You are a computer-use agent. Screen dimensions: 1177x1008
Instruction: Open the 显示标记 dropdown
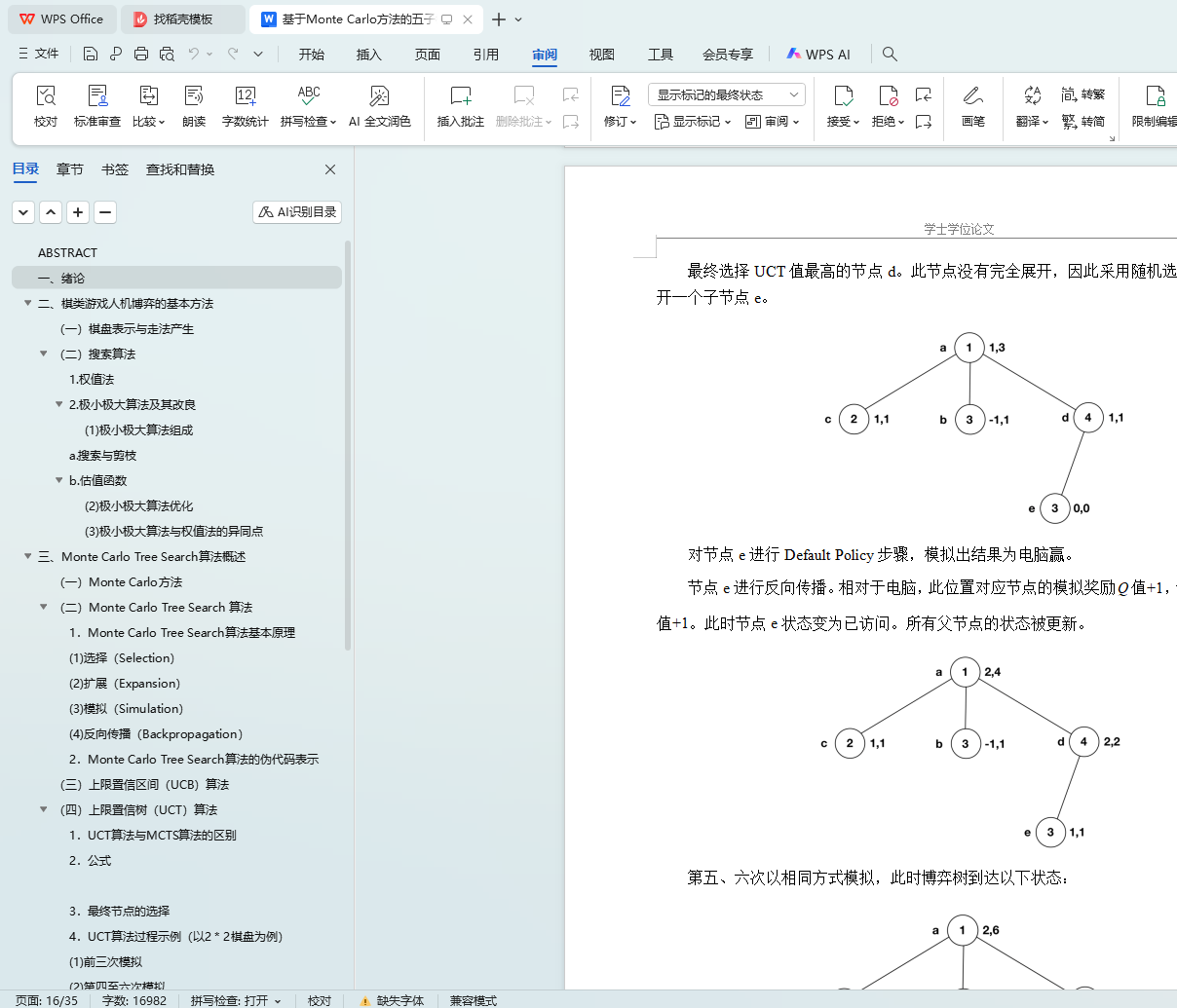[x=692, y=122]
